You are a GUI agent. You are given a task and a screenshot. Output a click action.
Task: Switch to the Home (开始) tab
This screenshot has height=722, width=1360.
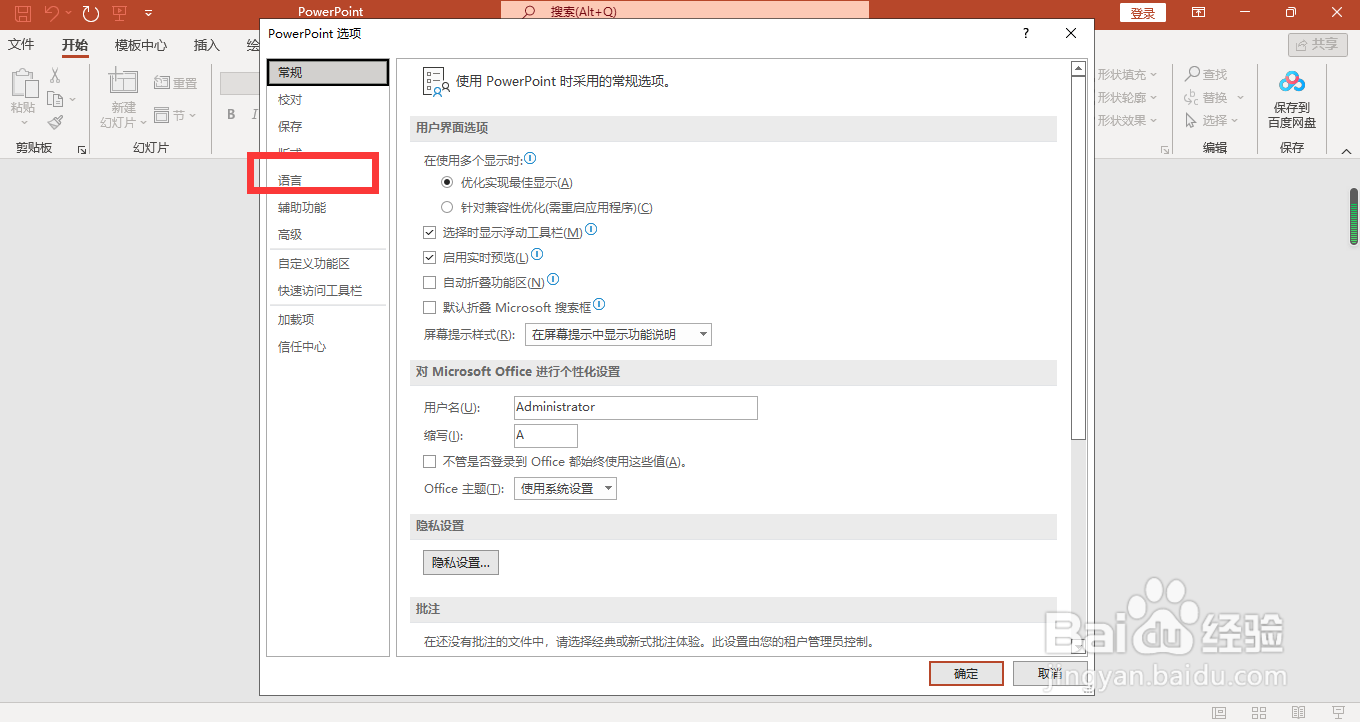tap(75, 45)
